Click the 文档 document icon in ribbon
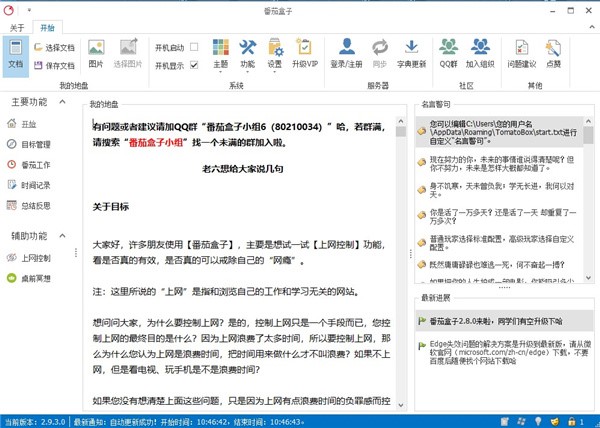The height and width of the screenshot is (428, 600). point(15,55)
